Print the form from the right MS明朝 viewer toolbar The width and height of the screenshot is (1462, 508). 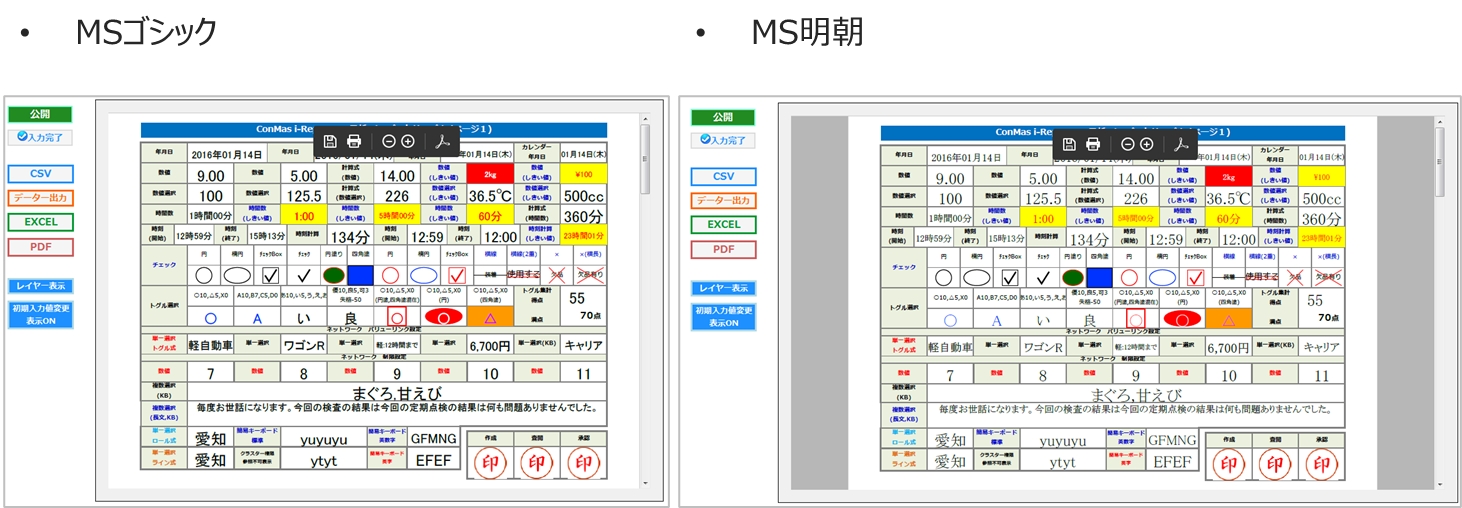coord(1093,144)
